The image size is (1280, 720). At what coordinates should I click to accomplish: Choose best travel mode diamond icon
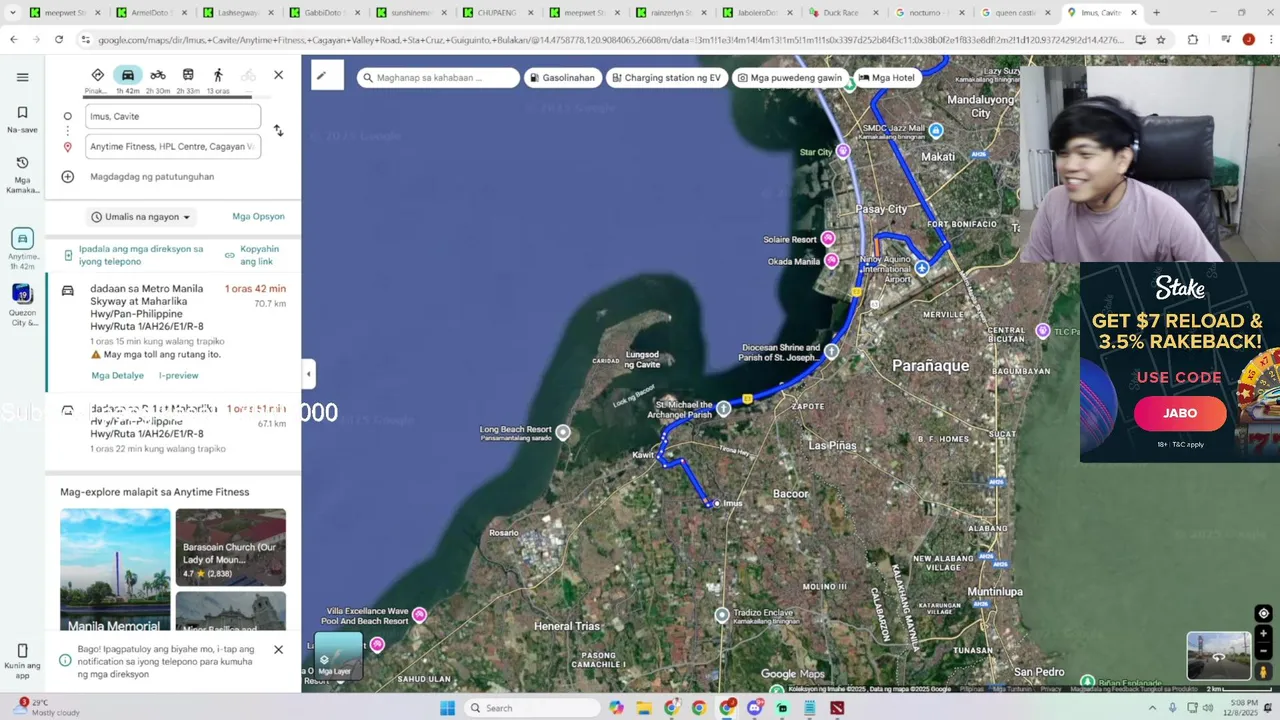(x=97, y=80)
